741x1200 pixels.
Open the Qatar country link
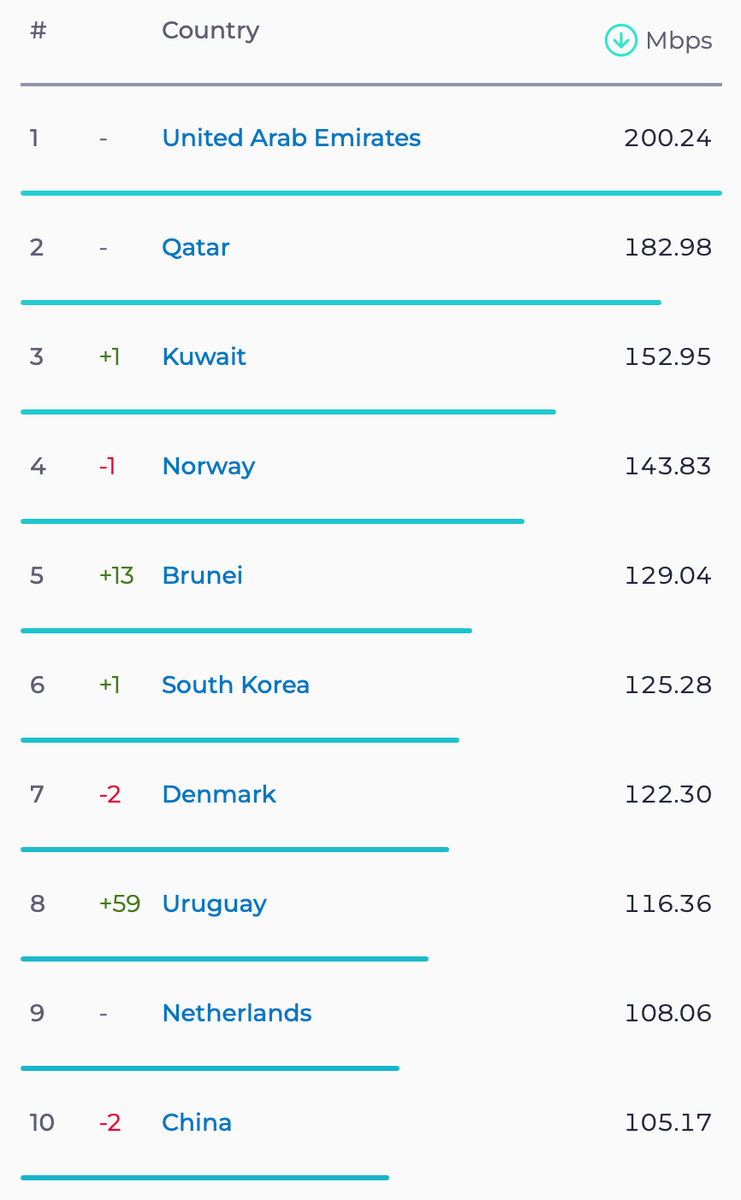(x=196, y=247)
